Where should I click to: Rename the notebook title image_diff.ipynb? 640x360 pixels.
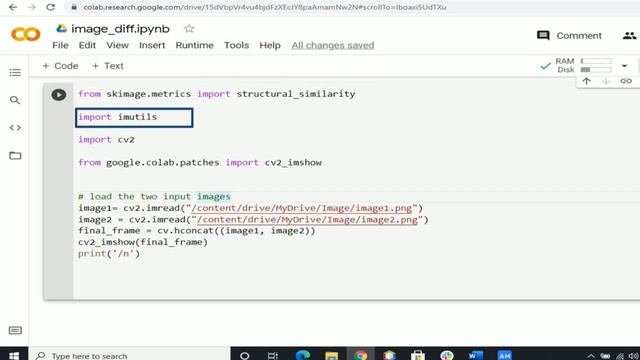coord(120,29)
